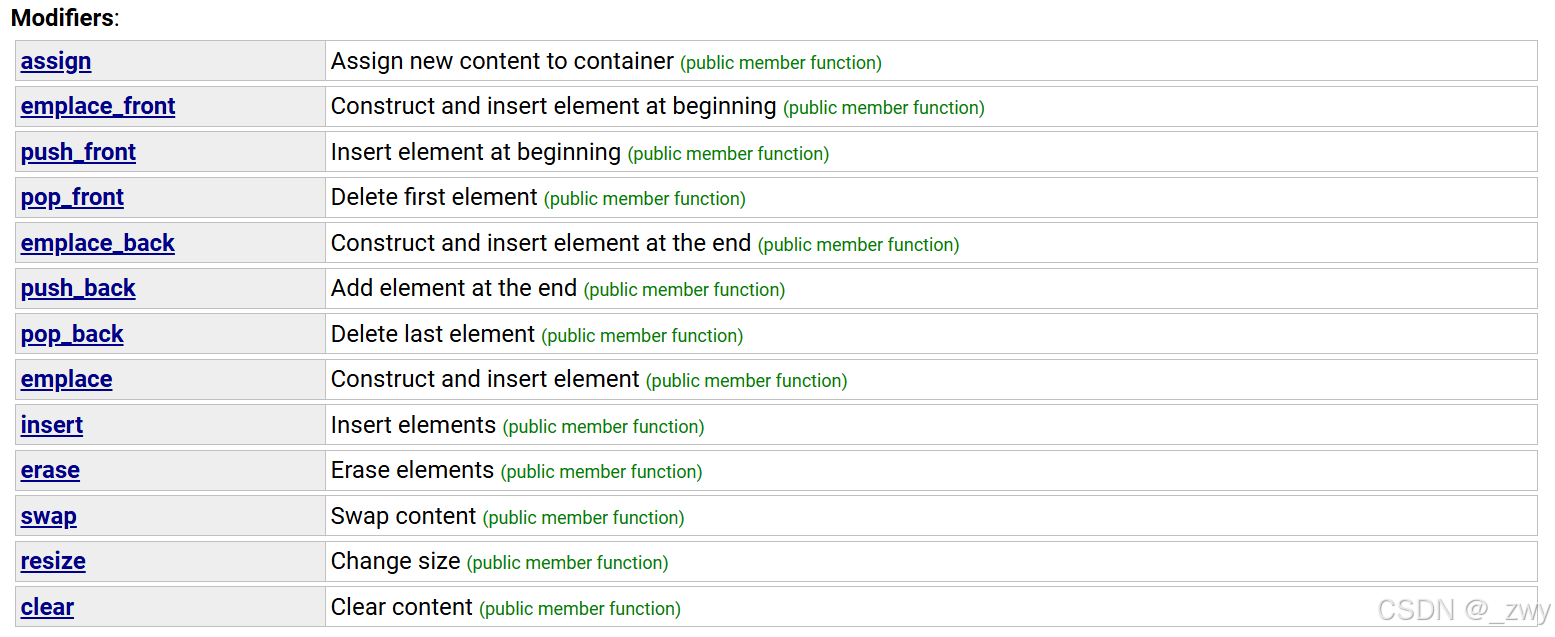This screenshot has height=637, width=1555.
Task: Click the CSDN @_zwy watermark
Action: (x=1464, y=609)
